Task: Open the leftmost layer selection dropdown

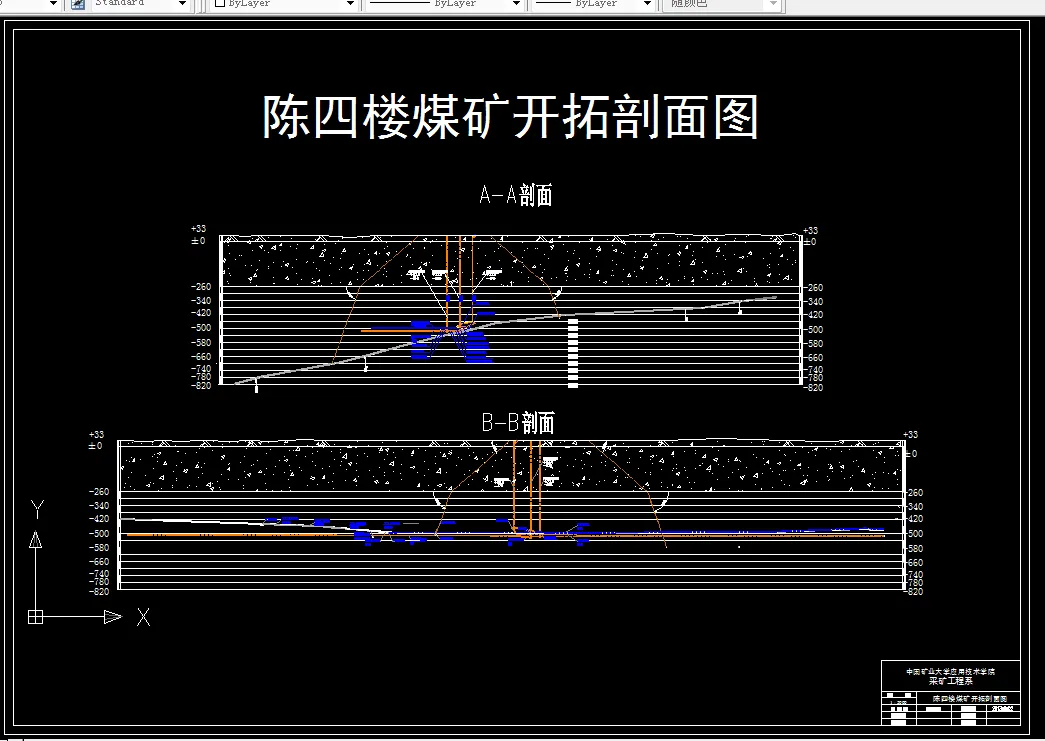Action: tap(52, 5)
